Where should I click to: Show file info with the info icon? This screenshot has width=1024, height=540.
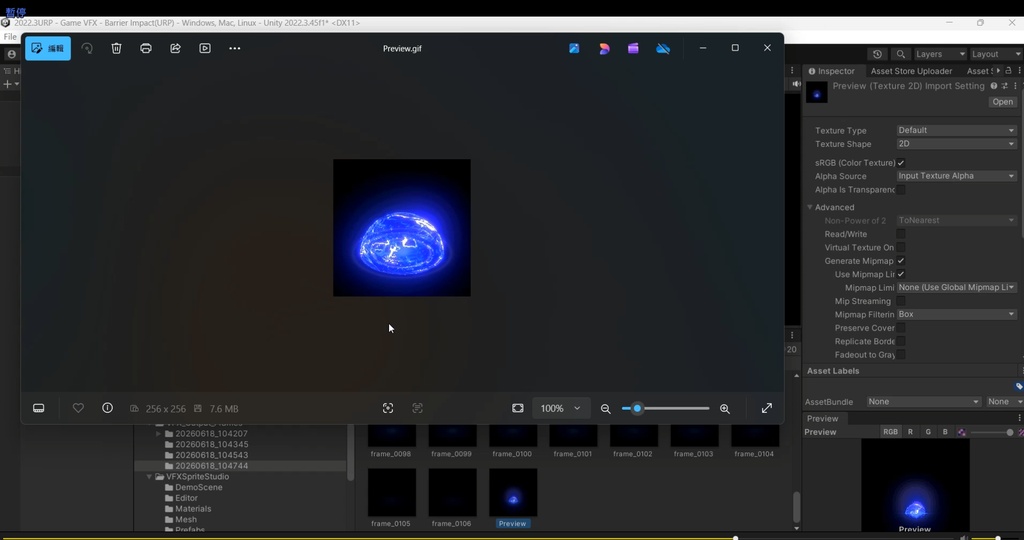[x=108, y=408]
